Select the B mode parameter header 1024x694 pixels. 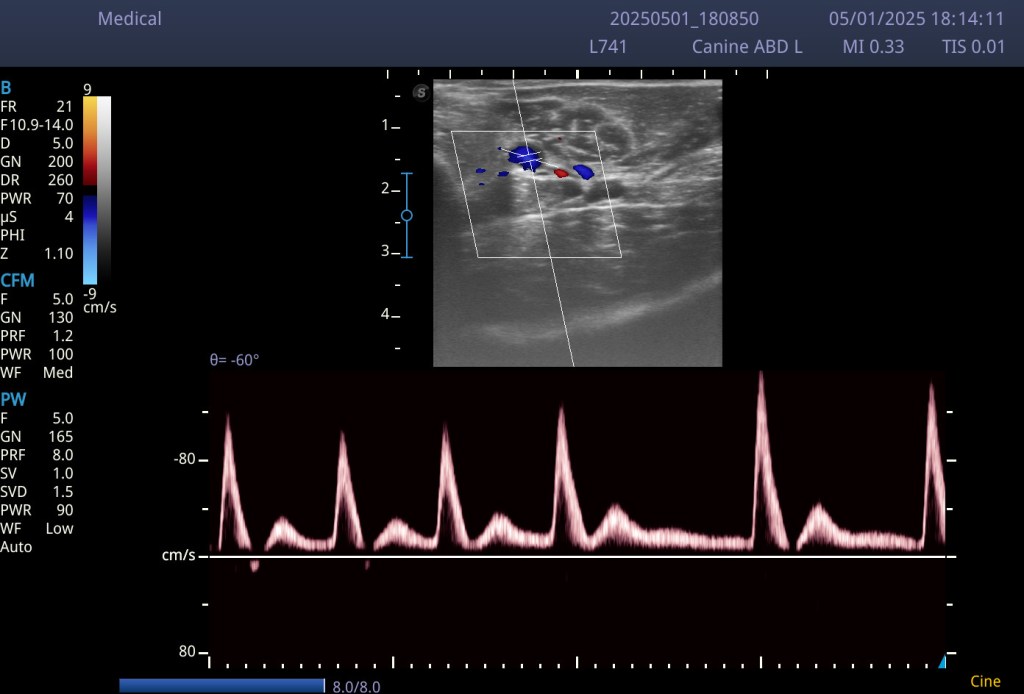[7, 88]
